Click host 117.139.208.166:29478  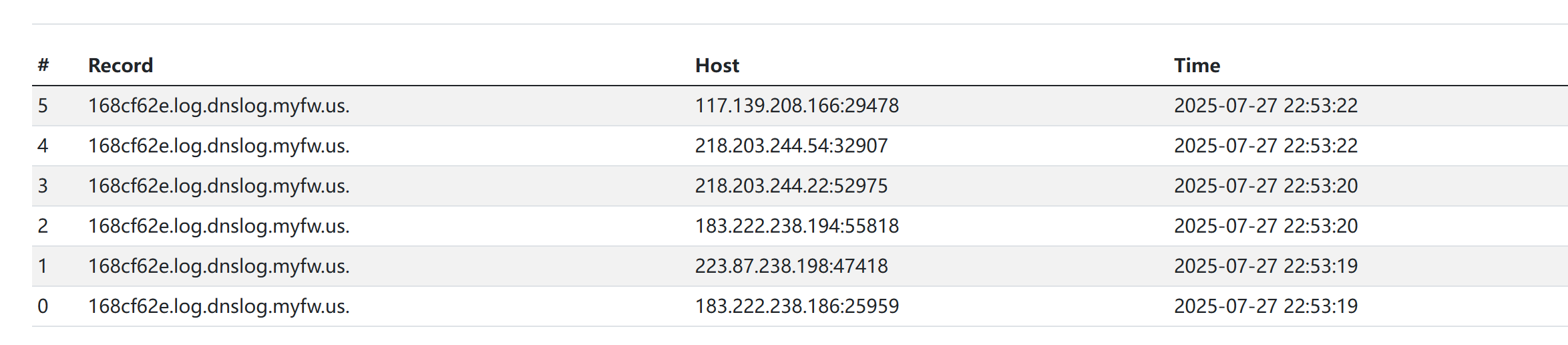pos(796,106)
